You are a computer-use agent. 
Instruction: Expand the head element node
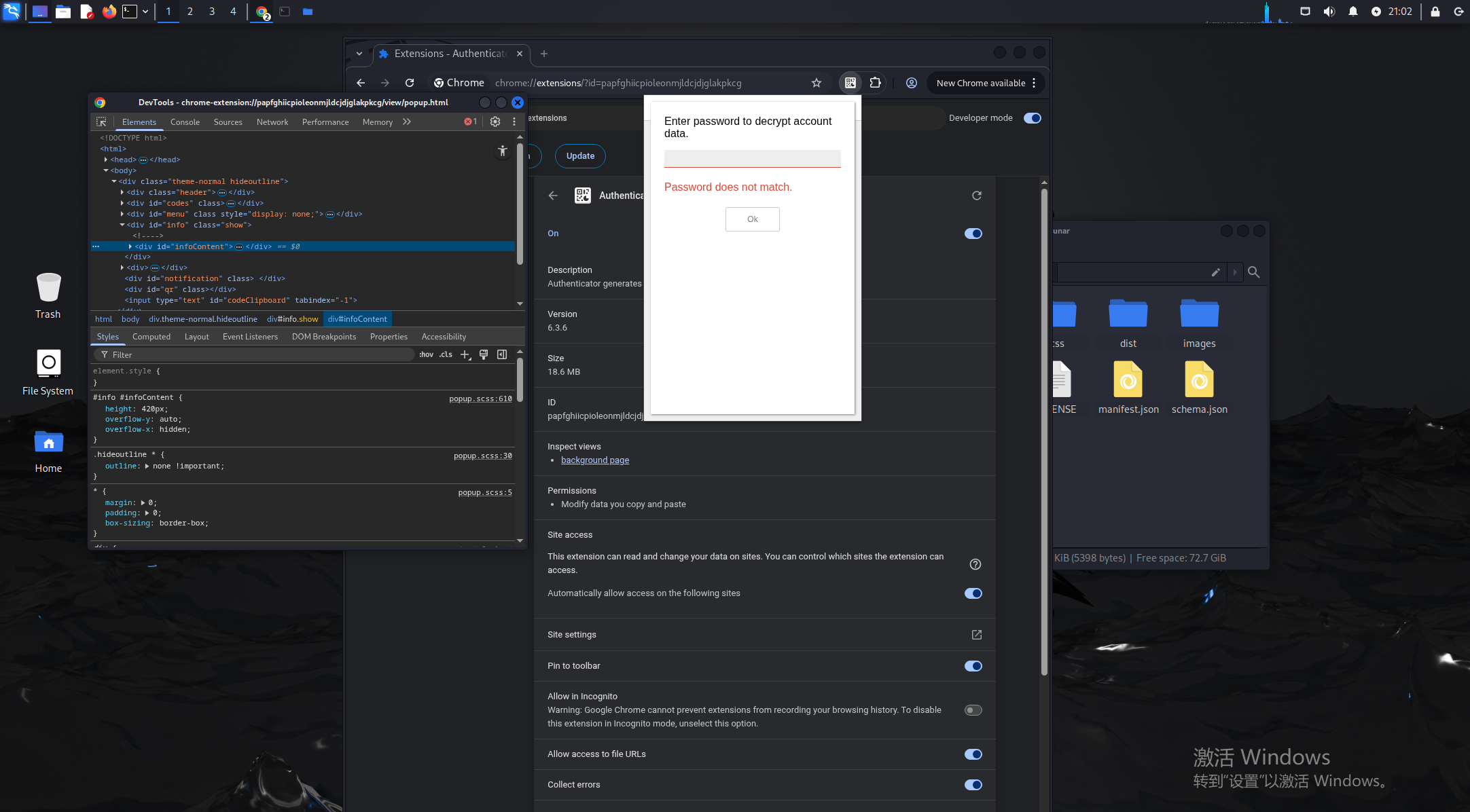106,160
